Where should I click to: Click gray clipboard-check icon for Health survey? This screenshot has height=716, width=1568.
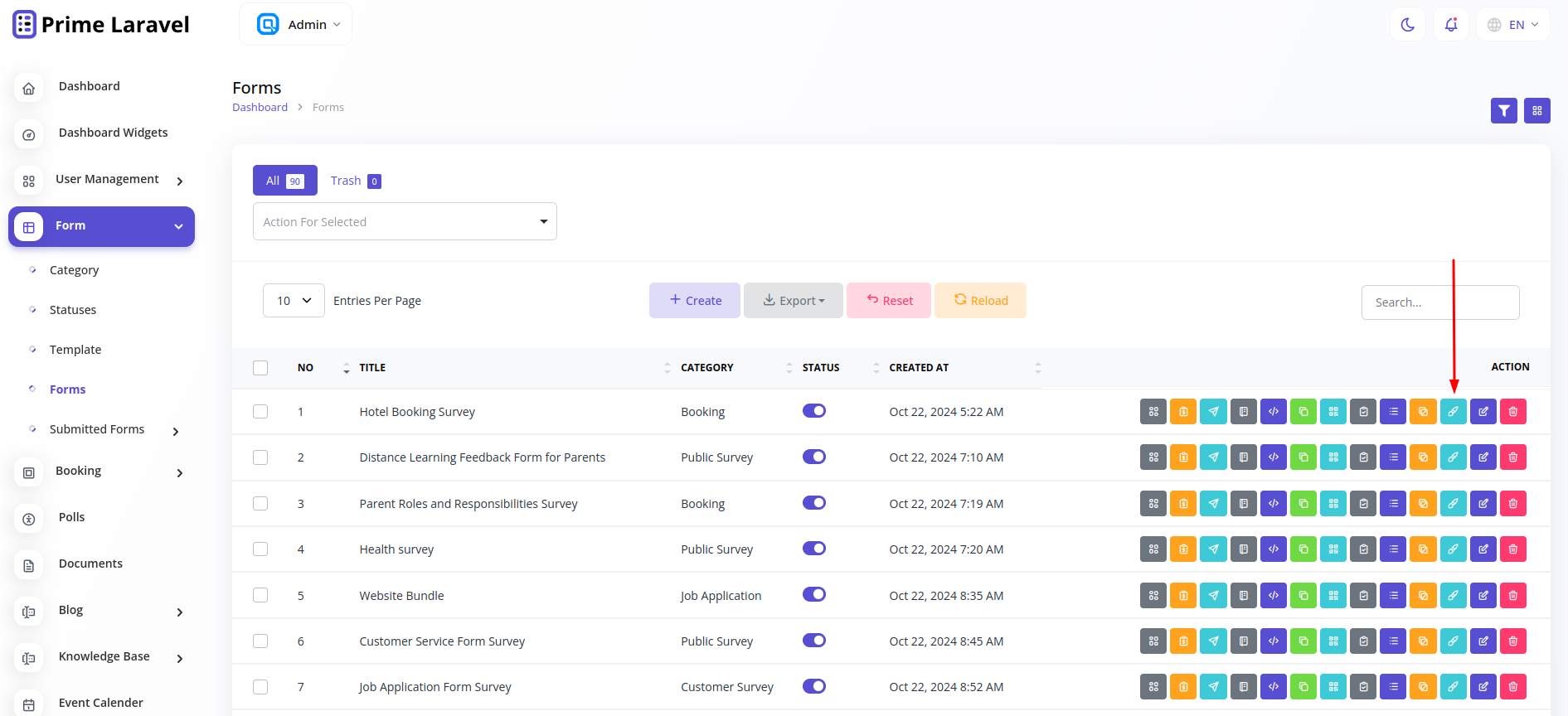point(1363,549)
